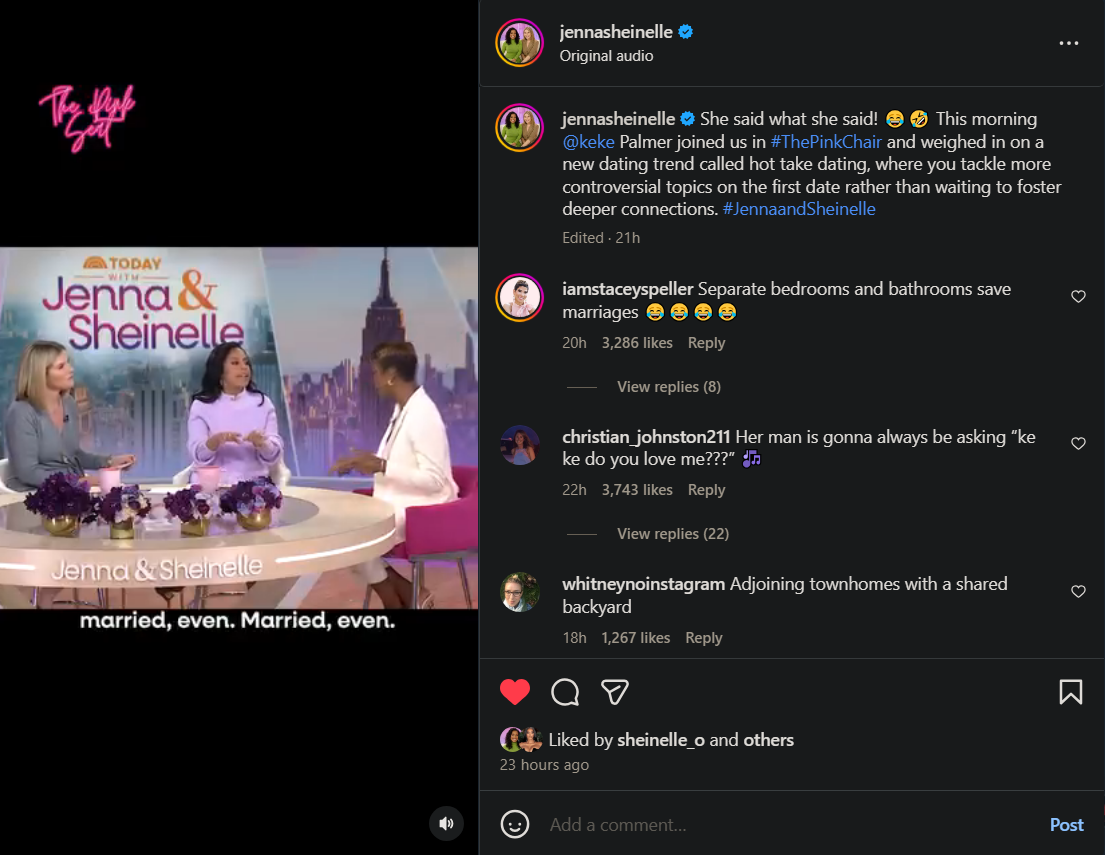Open the three-dot more options menu
1105x855 pixels.
pos(1069,43)
